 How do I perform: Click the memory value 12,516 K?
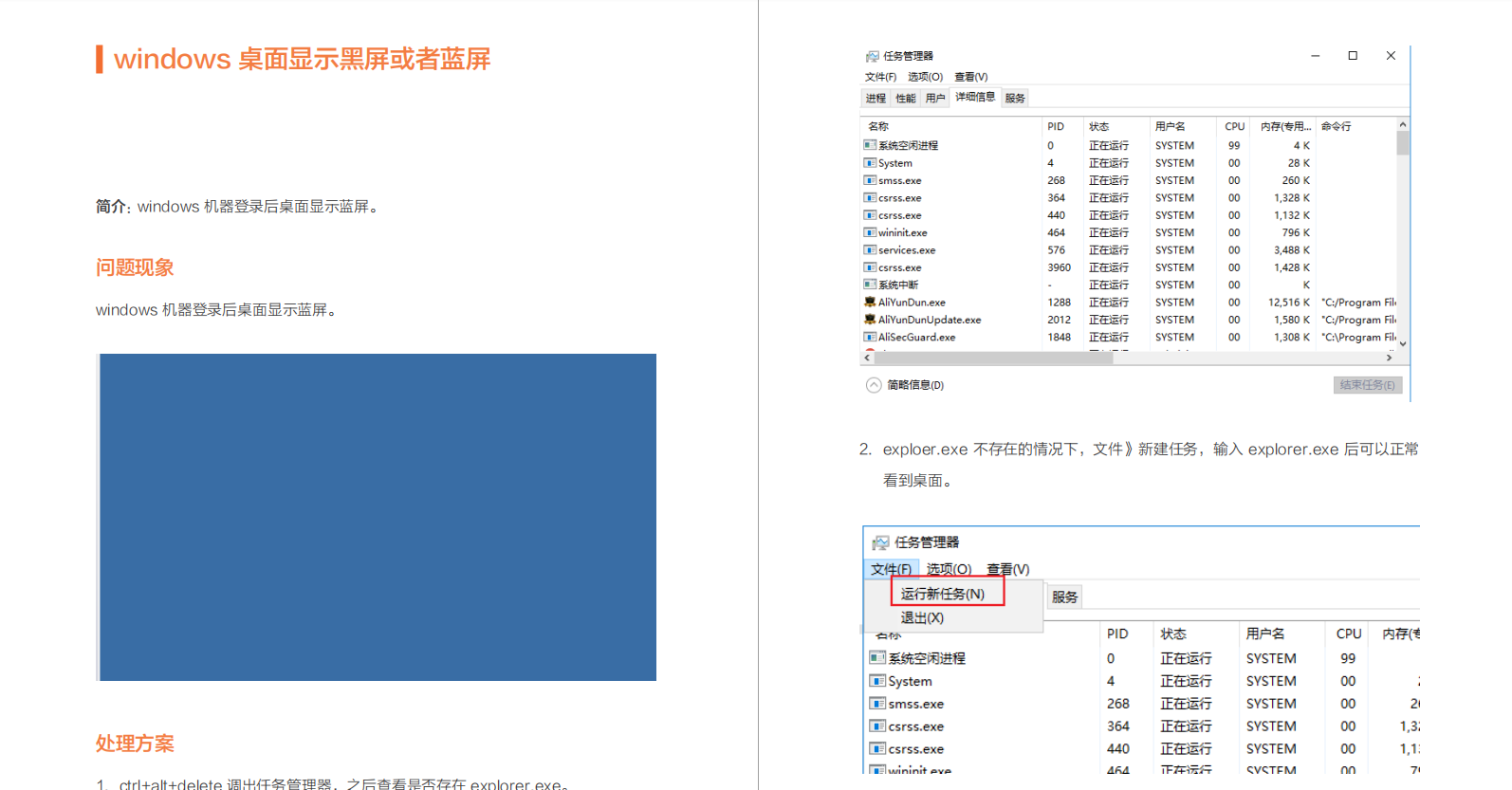click(1288, 303)
